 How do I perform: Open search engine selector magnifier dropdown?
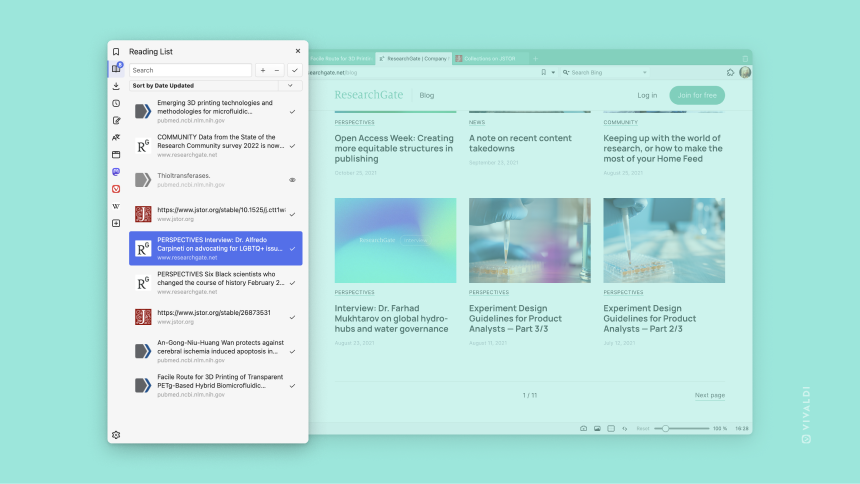click(x=566, y=72)
